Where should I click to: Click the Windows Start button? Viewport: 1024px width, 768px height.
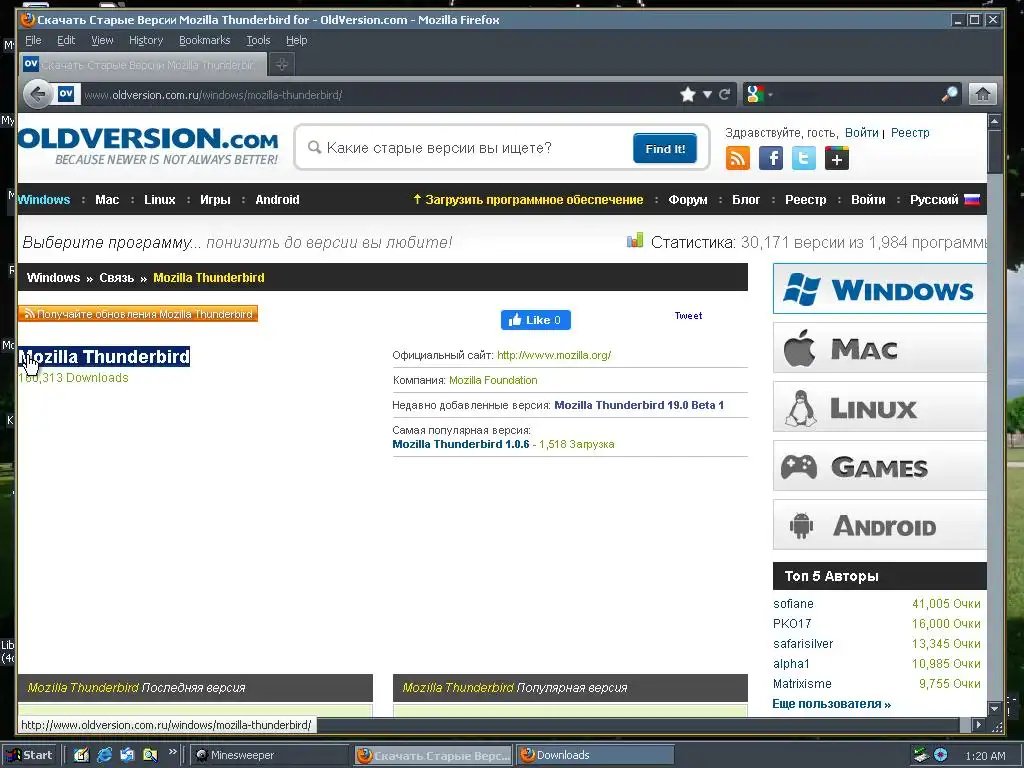(29, 755)
